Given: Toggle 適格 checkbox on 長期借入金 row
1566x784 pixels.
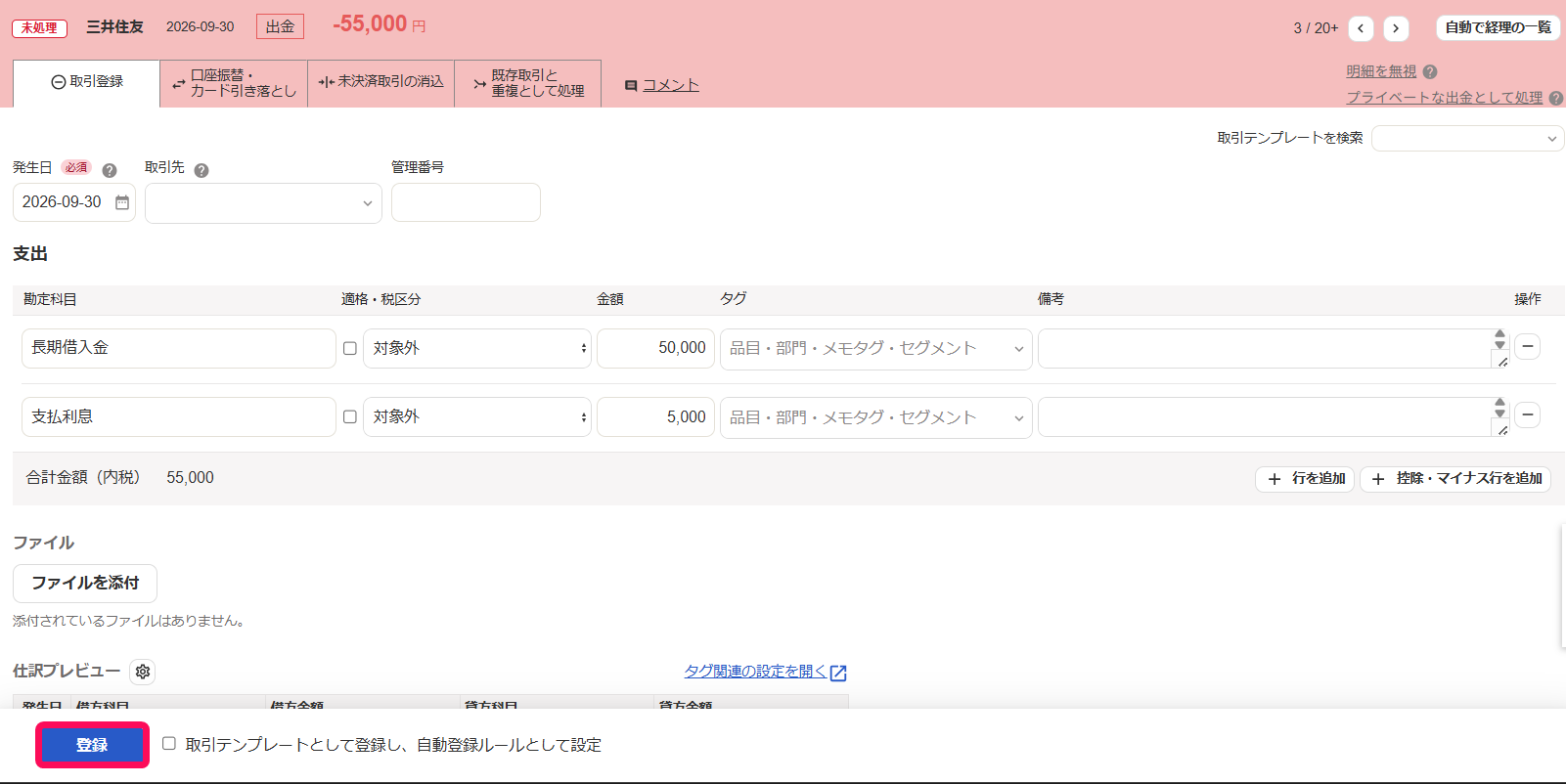Looking at the screenshot, I should click(x=349, y=348).
